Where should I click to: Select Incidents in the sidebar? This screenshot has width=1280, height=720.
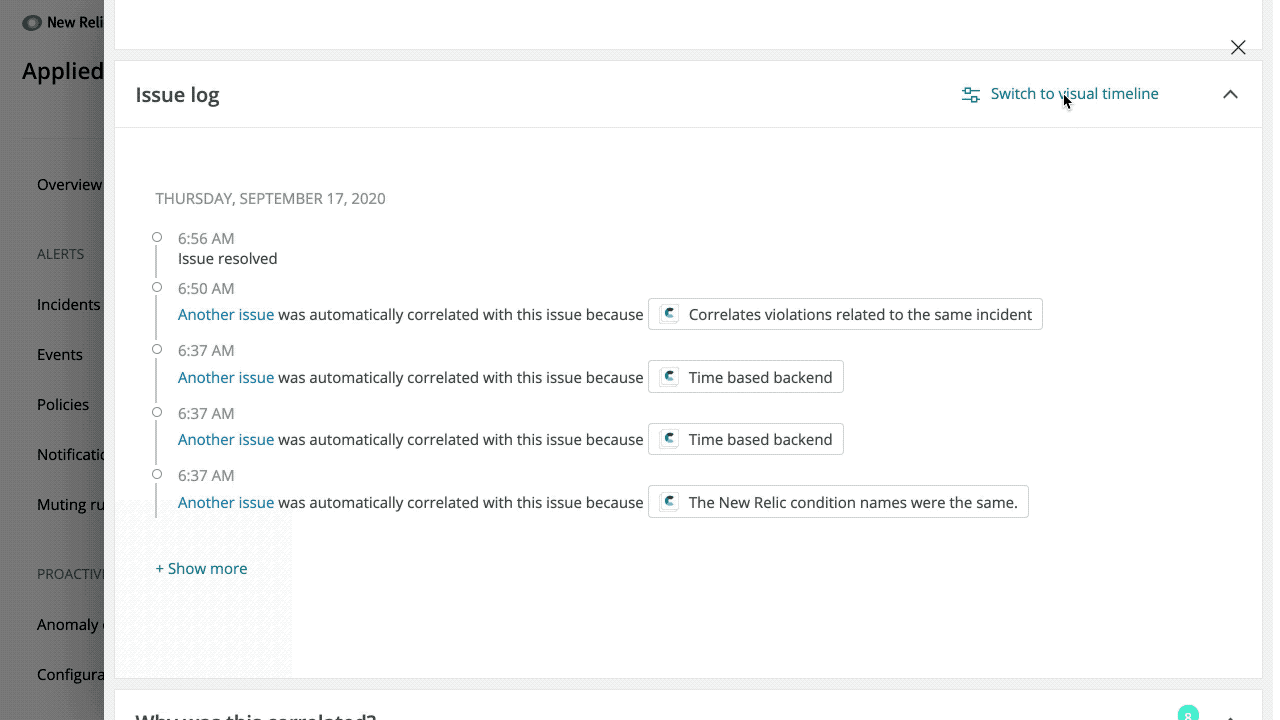pos(67,304)
